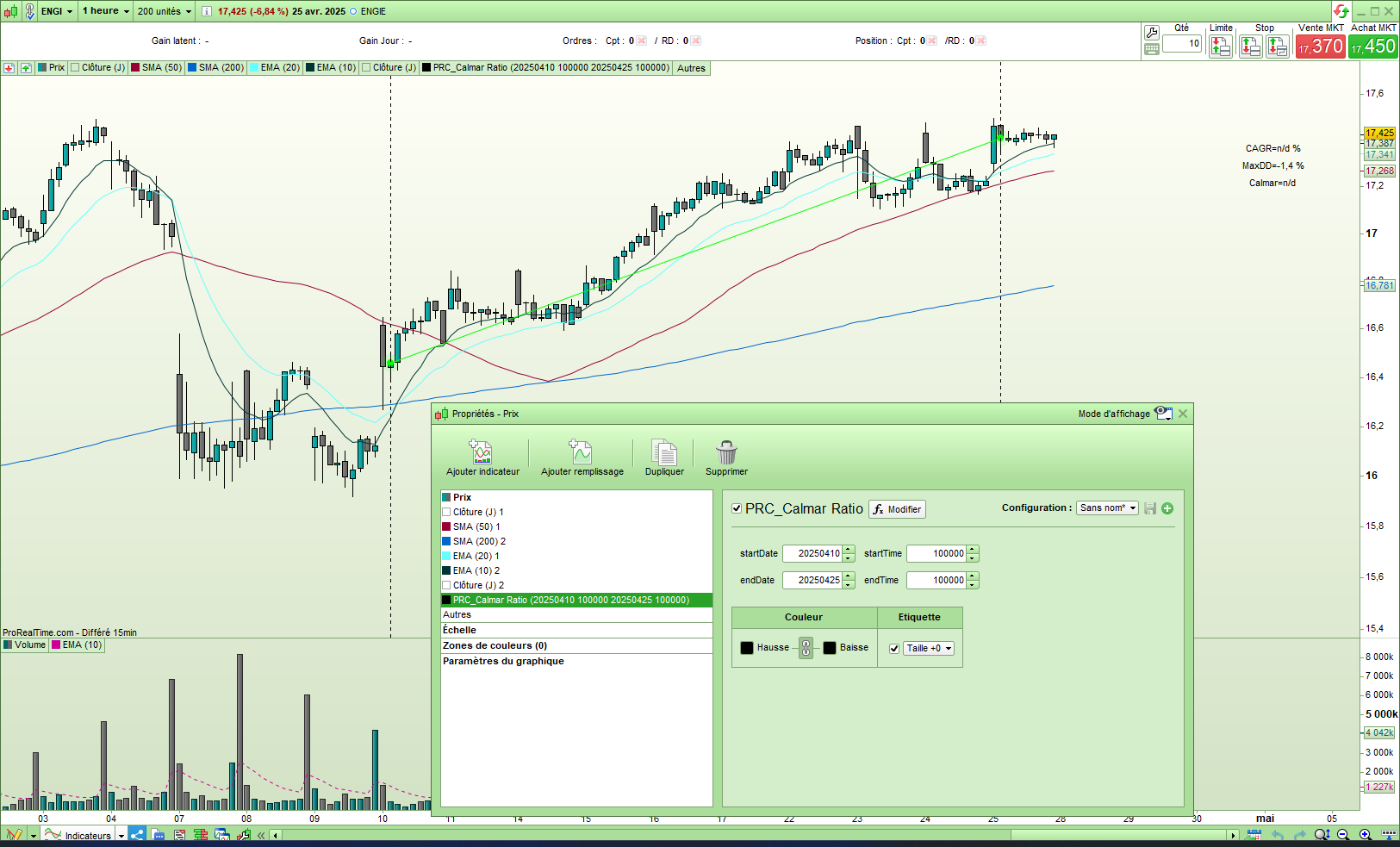
Task: Click the candlestick chart icon beside ENGI
Action: coord(10,11)
